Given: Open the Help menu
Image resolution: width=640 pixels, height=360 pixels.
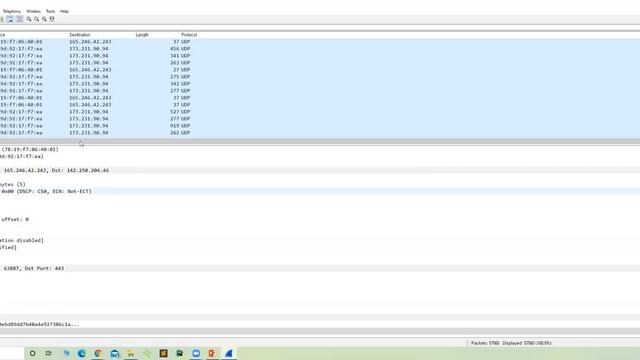Looking at the screenshot, I should 64,11.
